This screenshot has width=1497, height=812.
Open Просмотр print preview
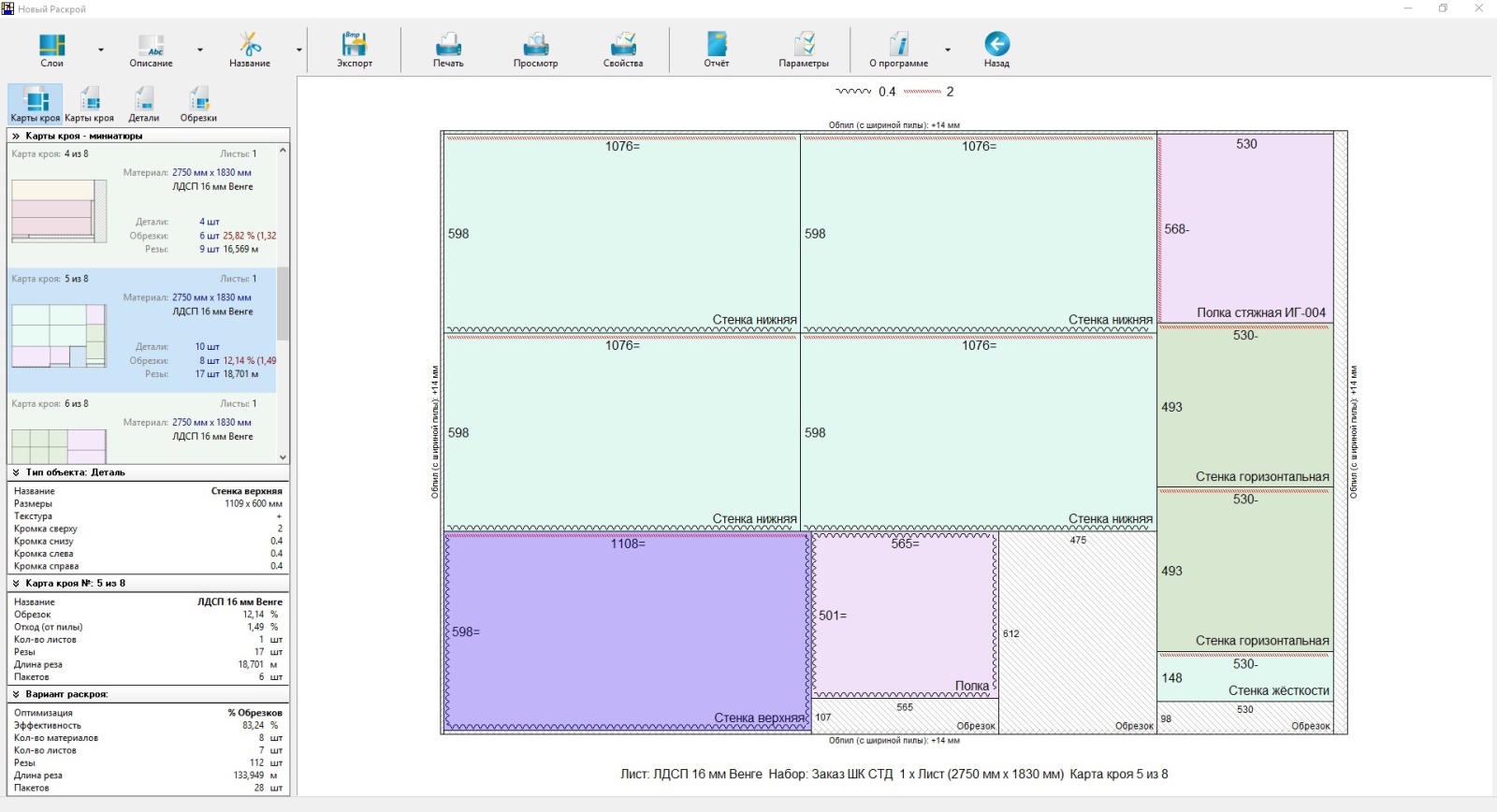click(535, 50)
